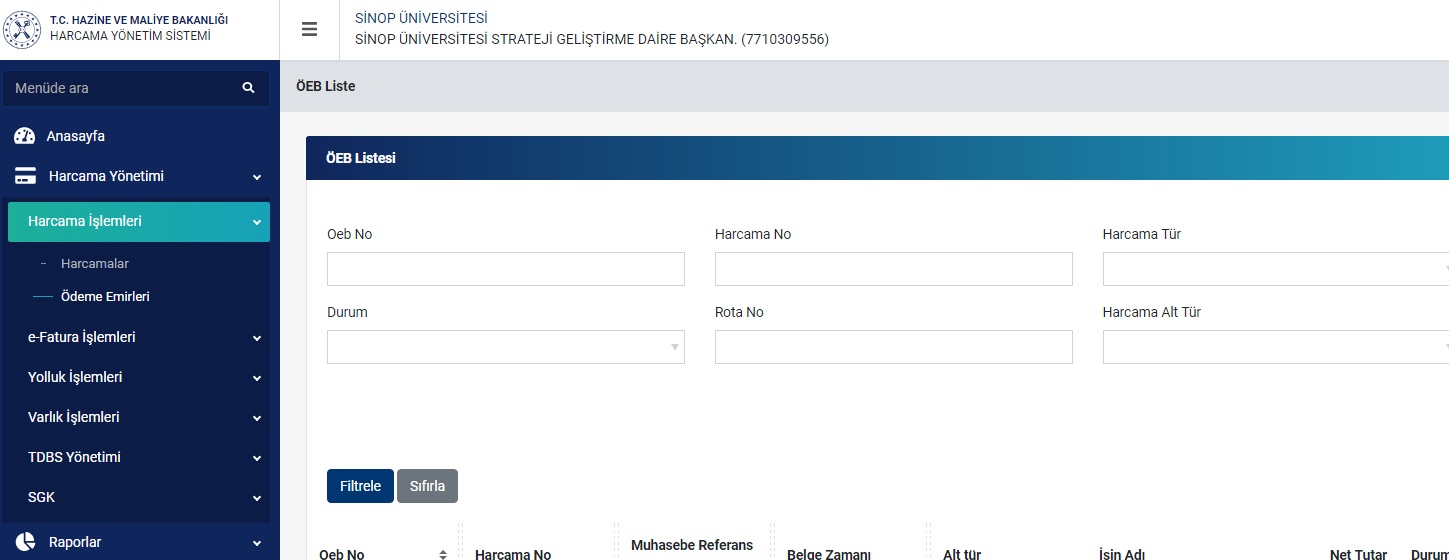Click the Net Tutar column header
Viewport: 1449px width, 560px height.
(x=1358, y=554)
